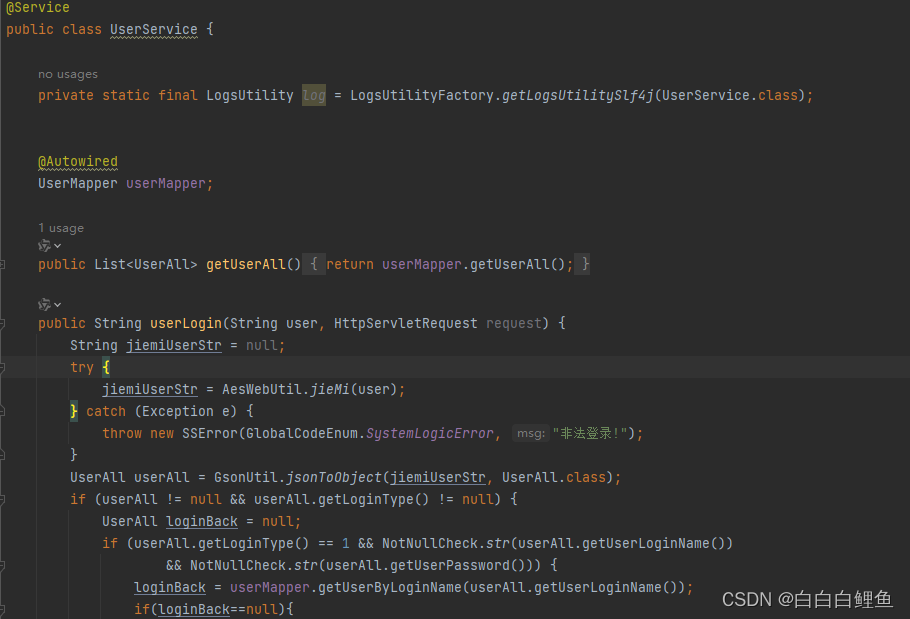This screenshot has width=910, height=619.
Task: Click the @Service annotation
Action: click(x=37, y=7)
